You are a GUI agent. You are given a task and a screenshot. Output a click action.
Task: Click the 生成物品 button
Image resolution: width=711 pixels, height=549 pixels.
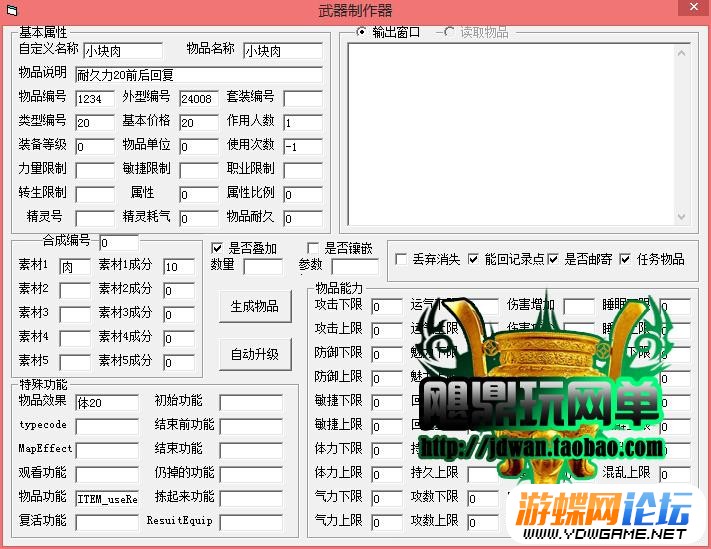tap(255, 306)
